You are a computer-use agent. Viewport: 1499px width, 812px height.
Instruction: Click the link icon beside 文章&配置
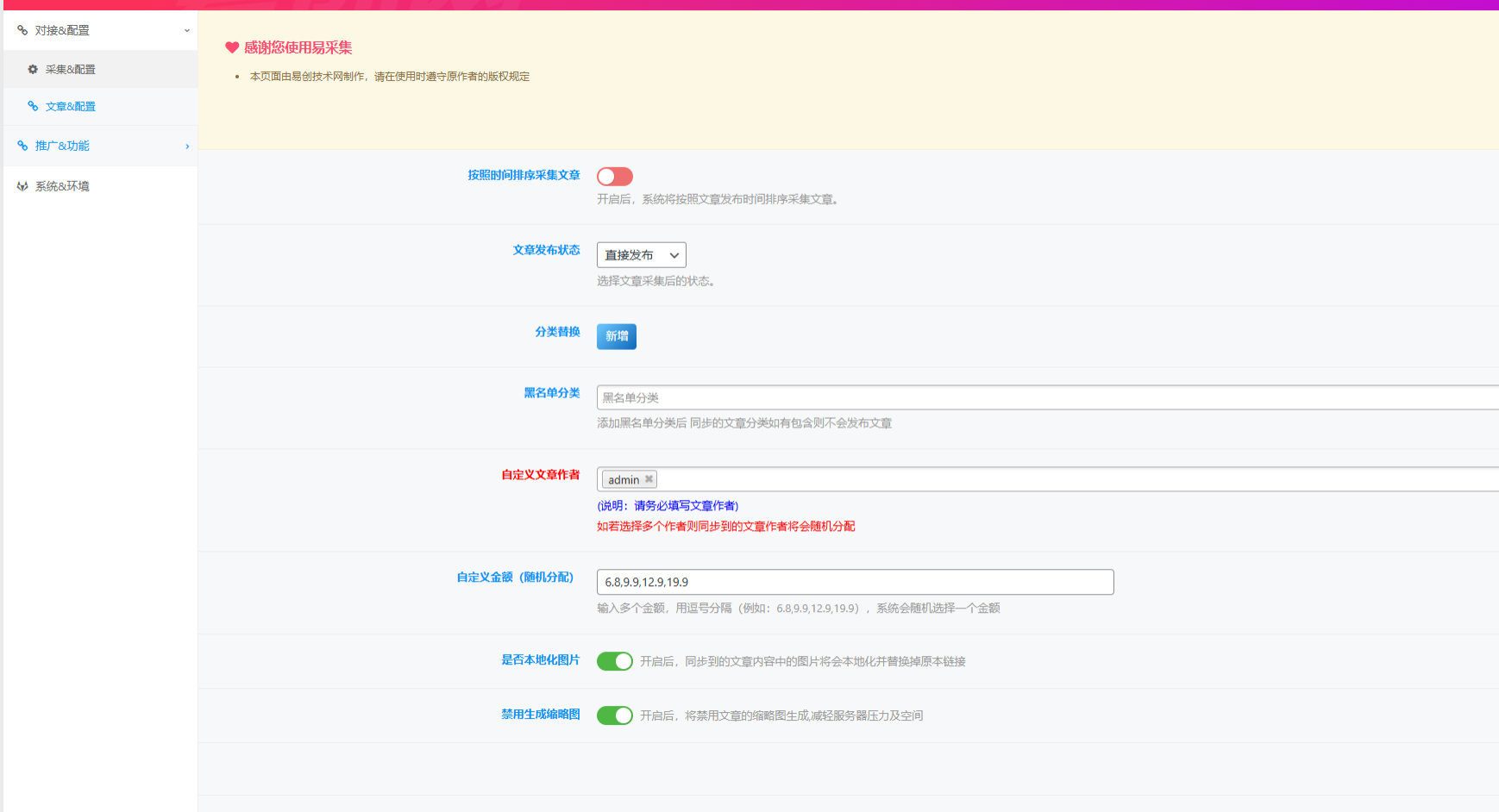pos(33,106)
